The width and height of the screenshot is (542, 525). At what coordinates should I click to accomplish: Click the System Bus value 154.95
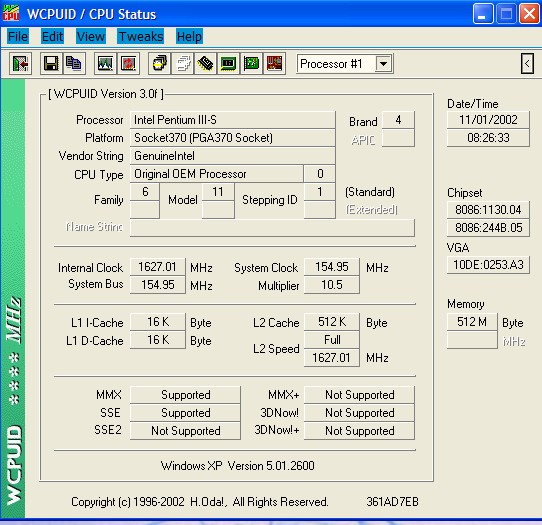(158, 285)
